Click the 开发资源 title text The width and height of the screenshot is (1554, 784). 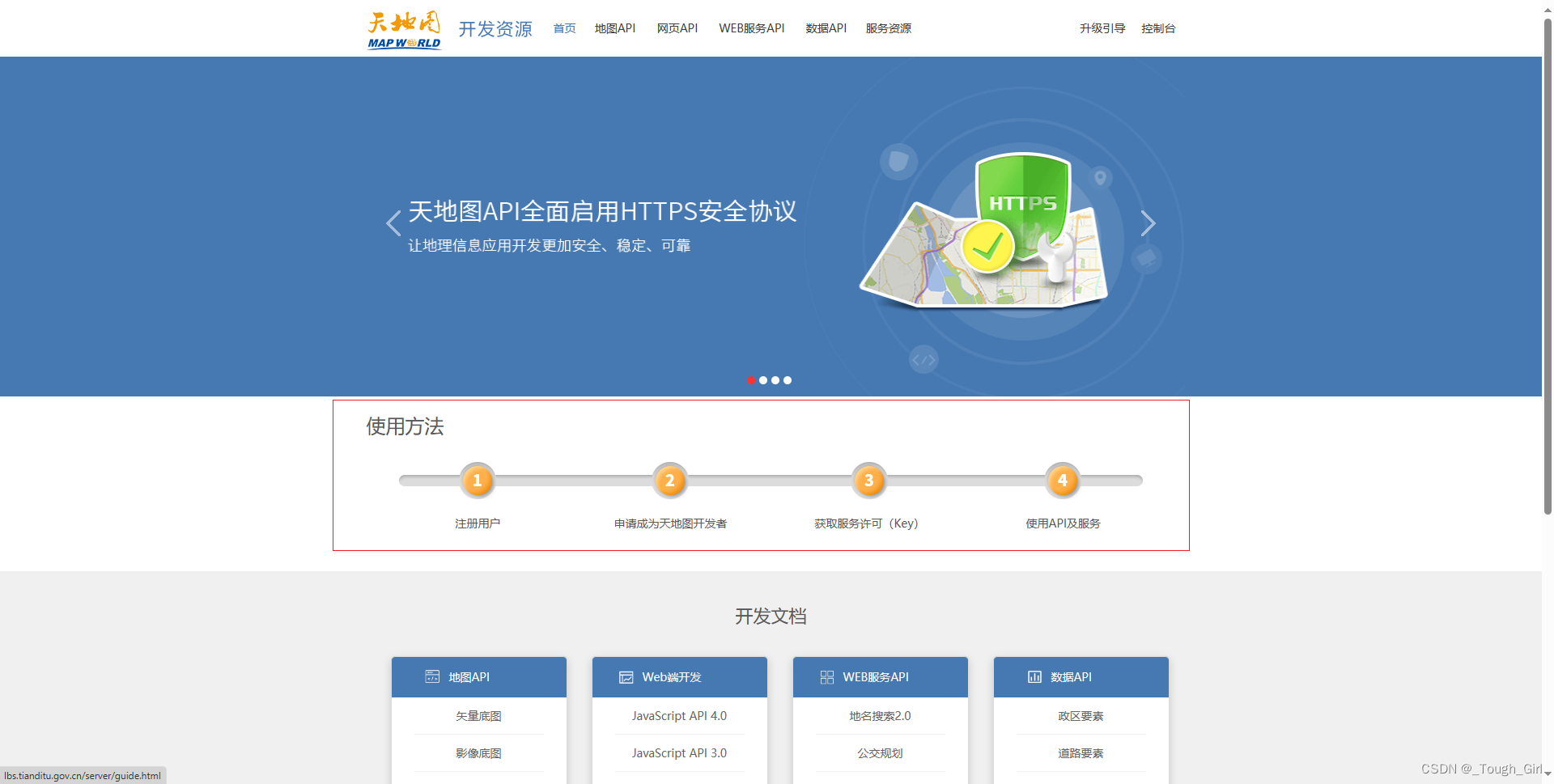(x=495, y=29)
